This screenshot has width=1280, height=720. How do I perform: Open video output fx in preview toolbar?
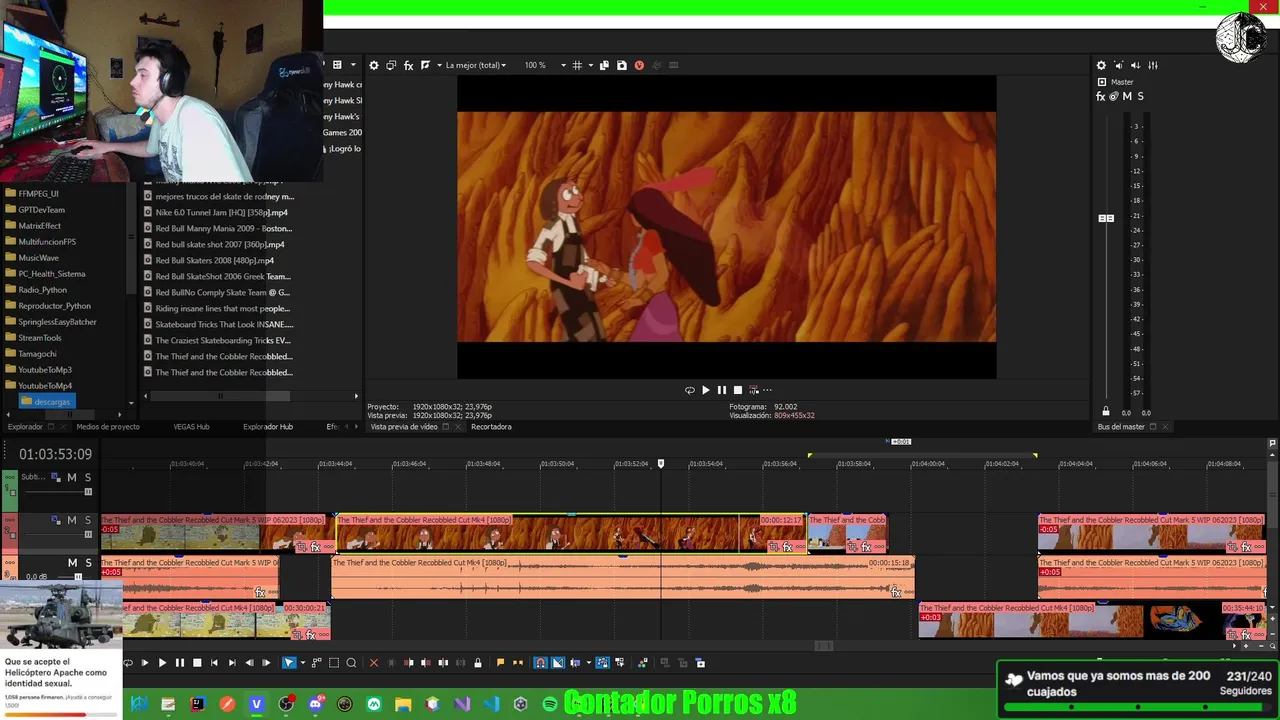click(408, 65)
